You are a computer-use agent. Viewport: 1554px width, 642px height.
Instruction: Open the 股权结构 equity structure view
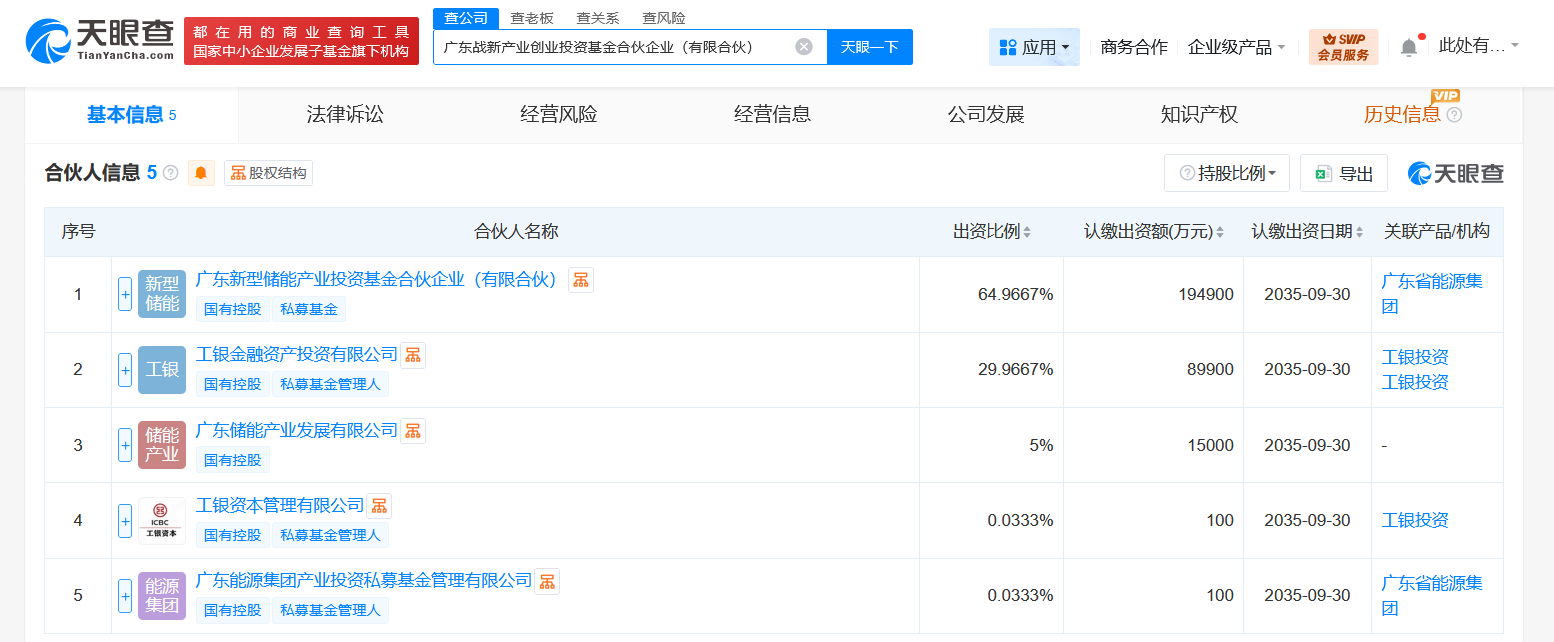[268, 172]
